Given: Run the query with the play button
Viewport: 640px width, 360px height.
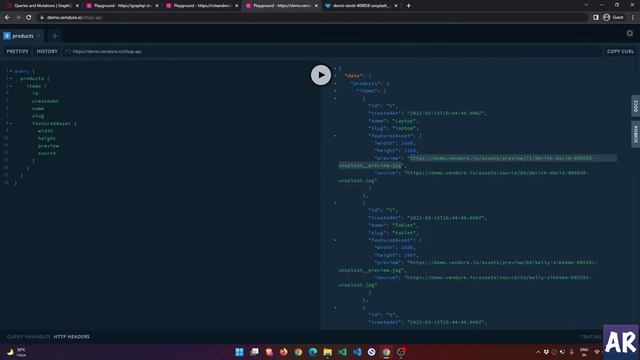Looking at the screenshot, I should point(321,75).
